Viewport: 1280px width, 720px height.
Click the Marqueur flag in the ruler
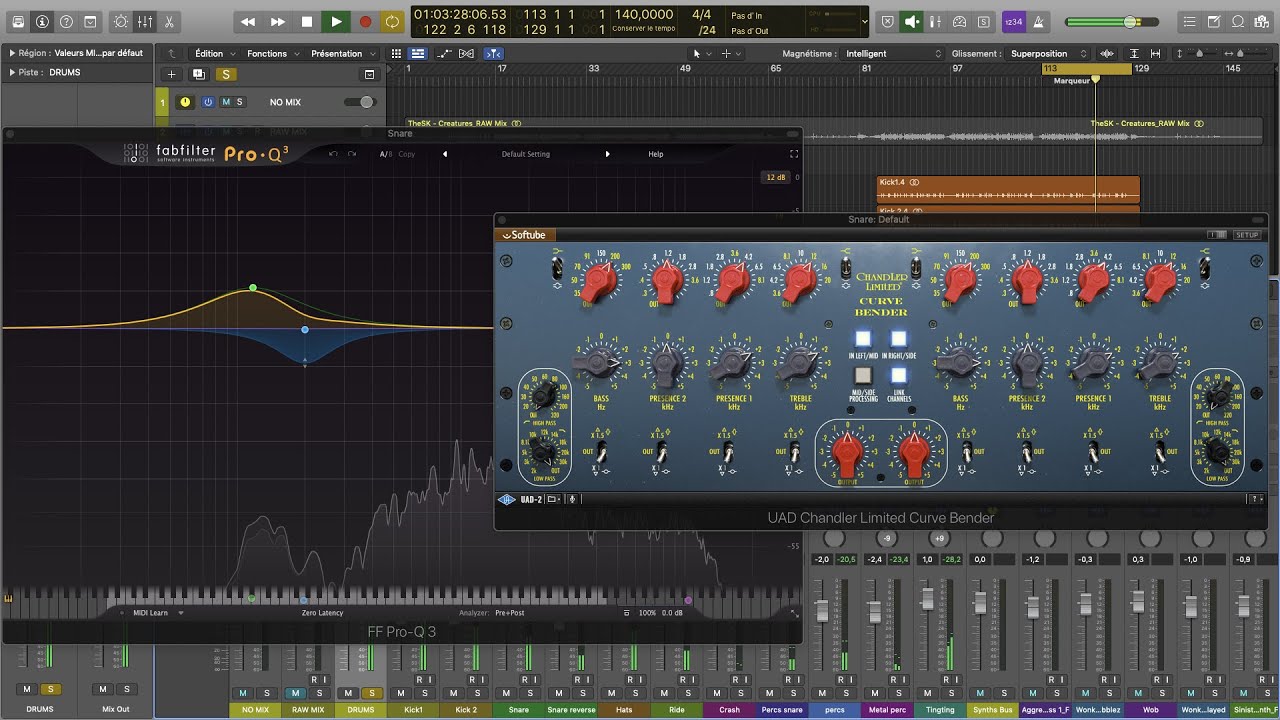pyautogui.click(x=1095, y=80)
